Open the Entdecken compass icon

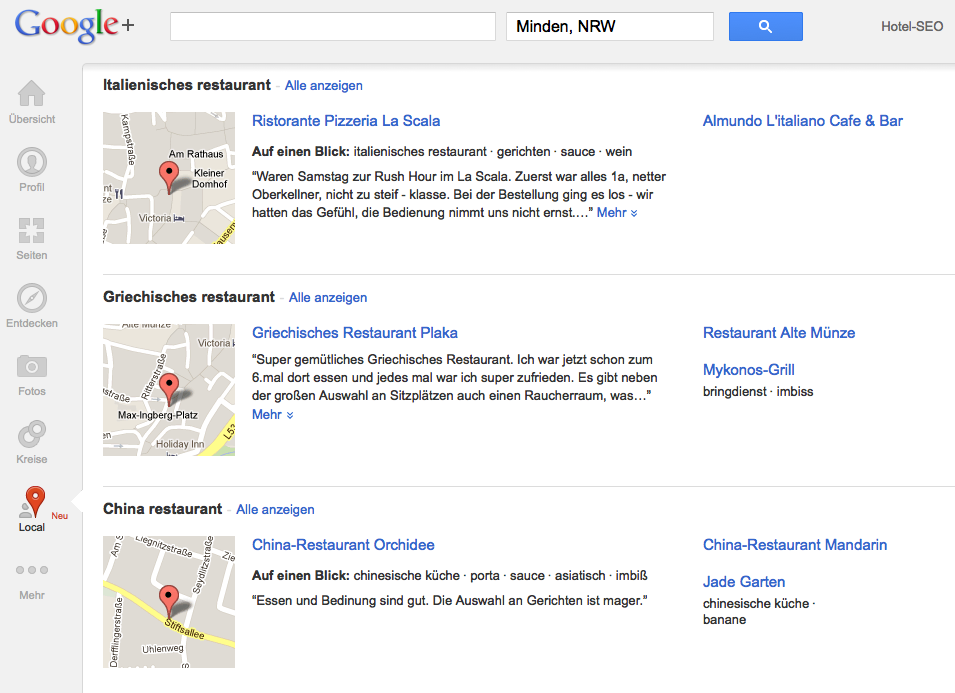pos(32,298)
